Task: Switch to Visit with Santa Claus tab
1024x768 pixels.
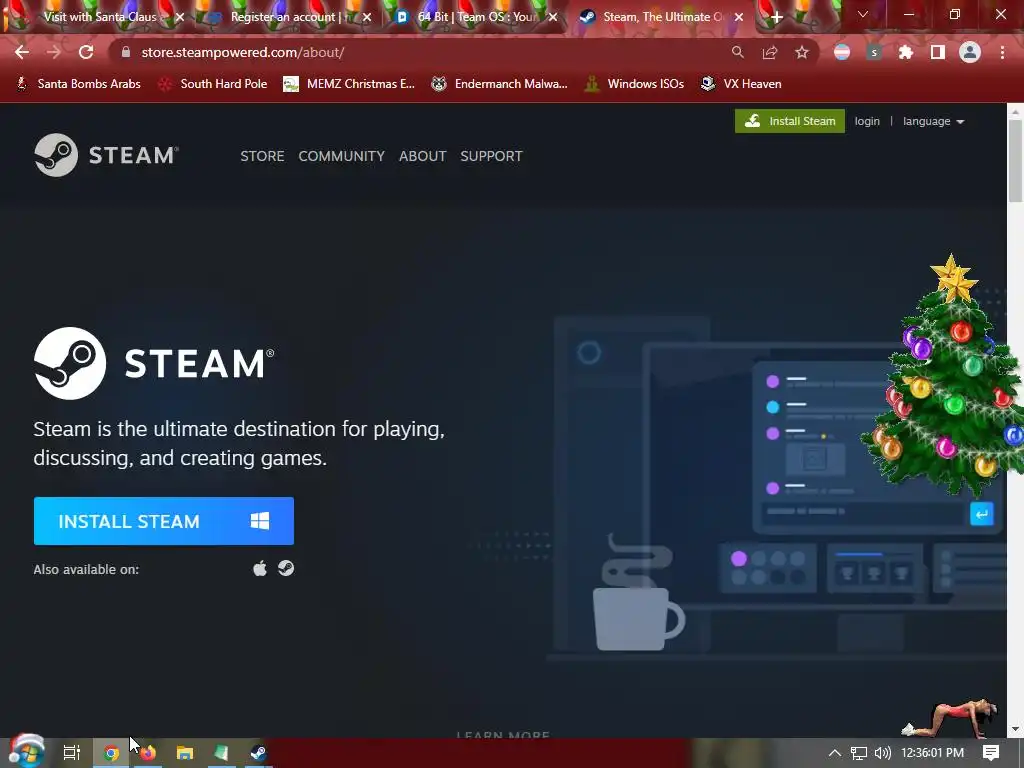Action: coord(100,17)
